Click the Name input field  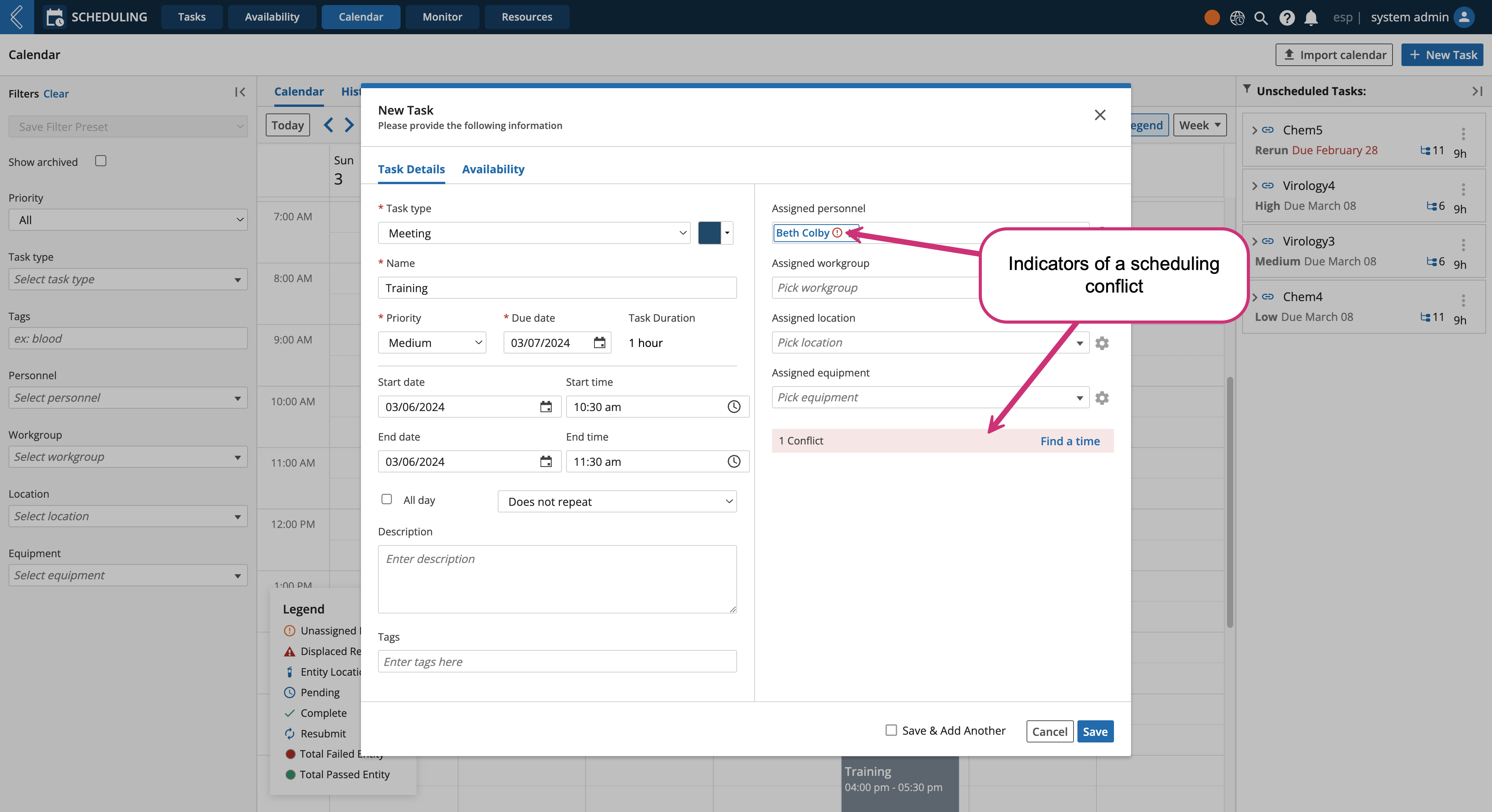coord(557,288)
